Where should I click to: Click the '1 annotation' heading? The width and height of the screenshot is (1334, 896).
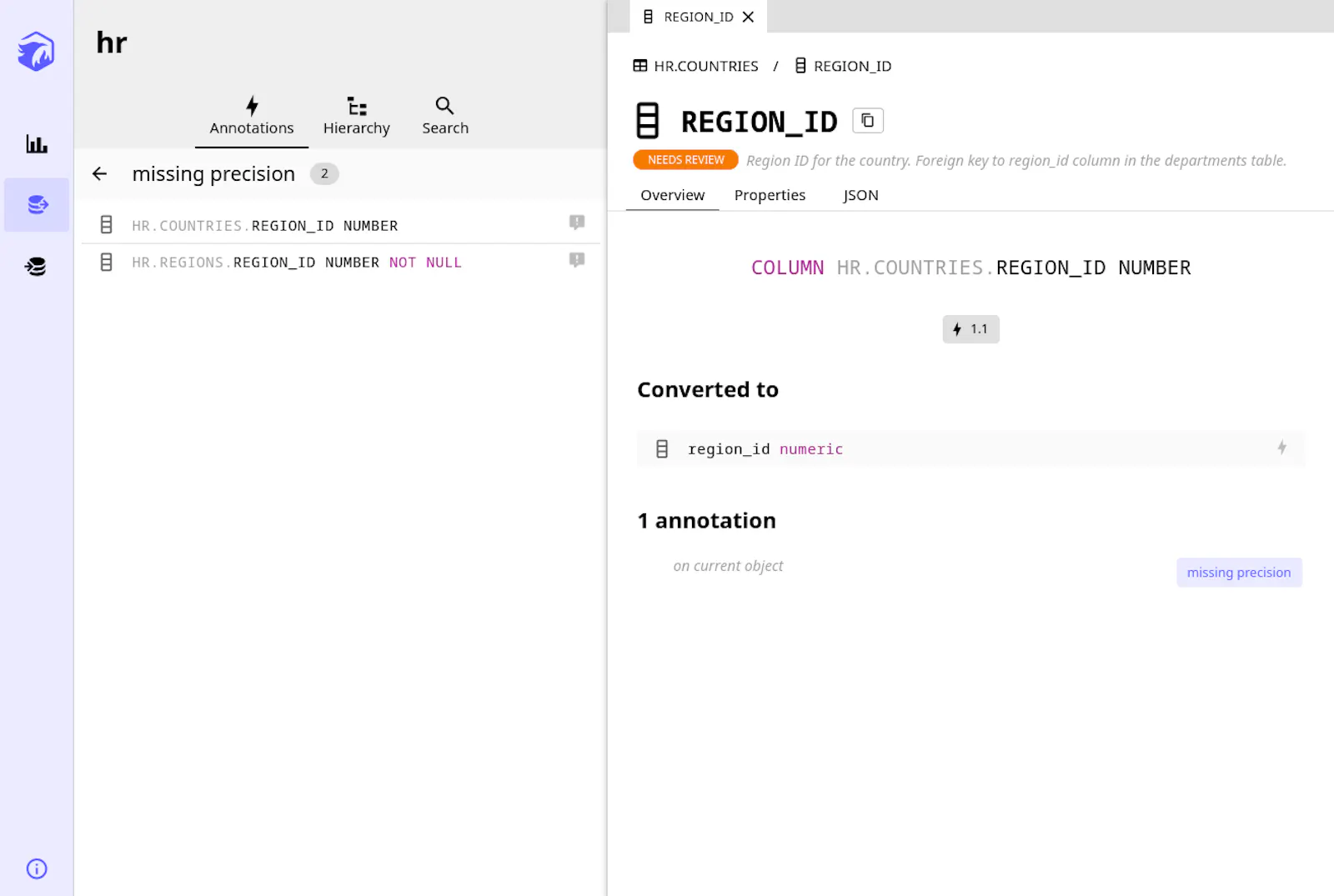click(x=707, y=521)
